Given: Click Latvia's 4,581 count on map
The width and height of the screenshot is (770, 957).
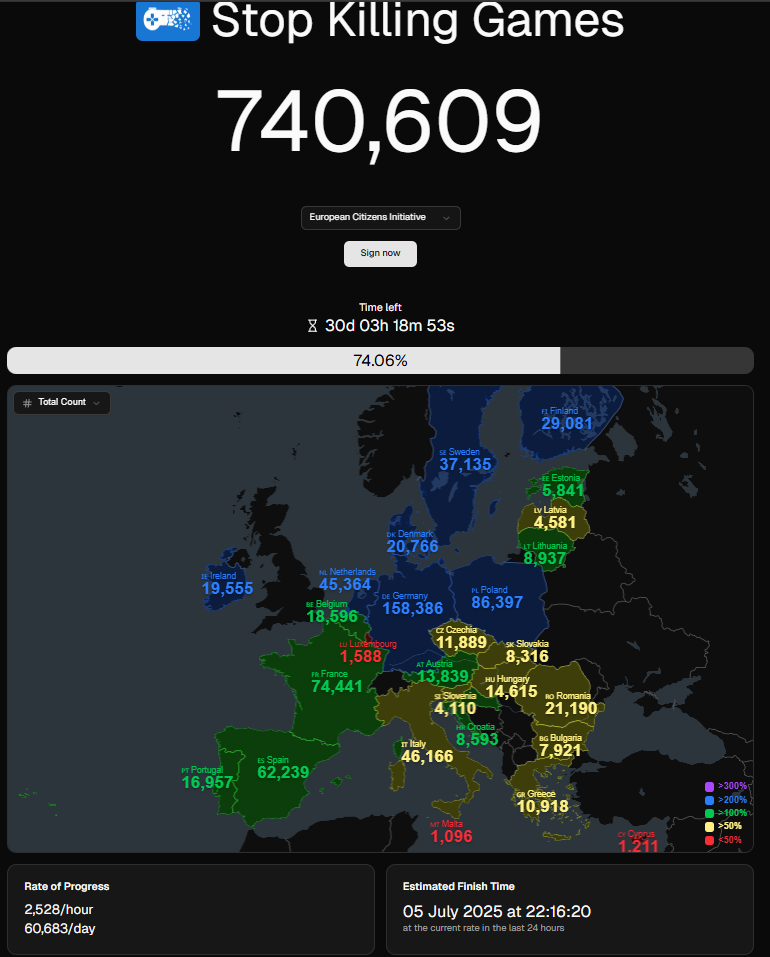Looking at the screenshot, I should point(555,523).
